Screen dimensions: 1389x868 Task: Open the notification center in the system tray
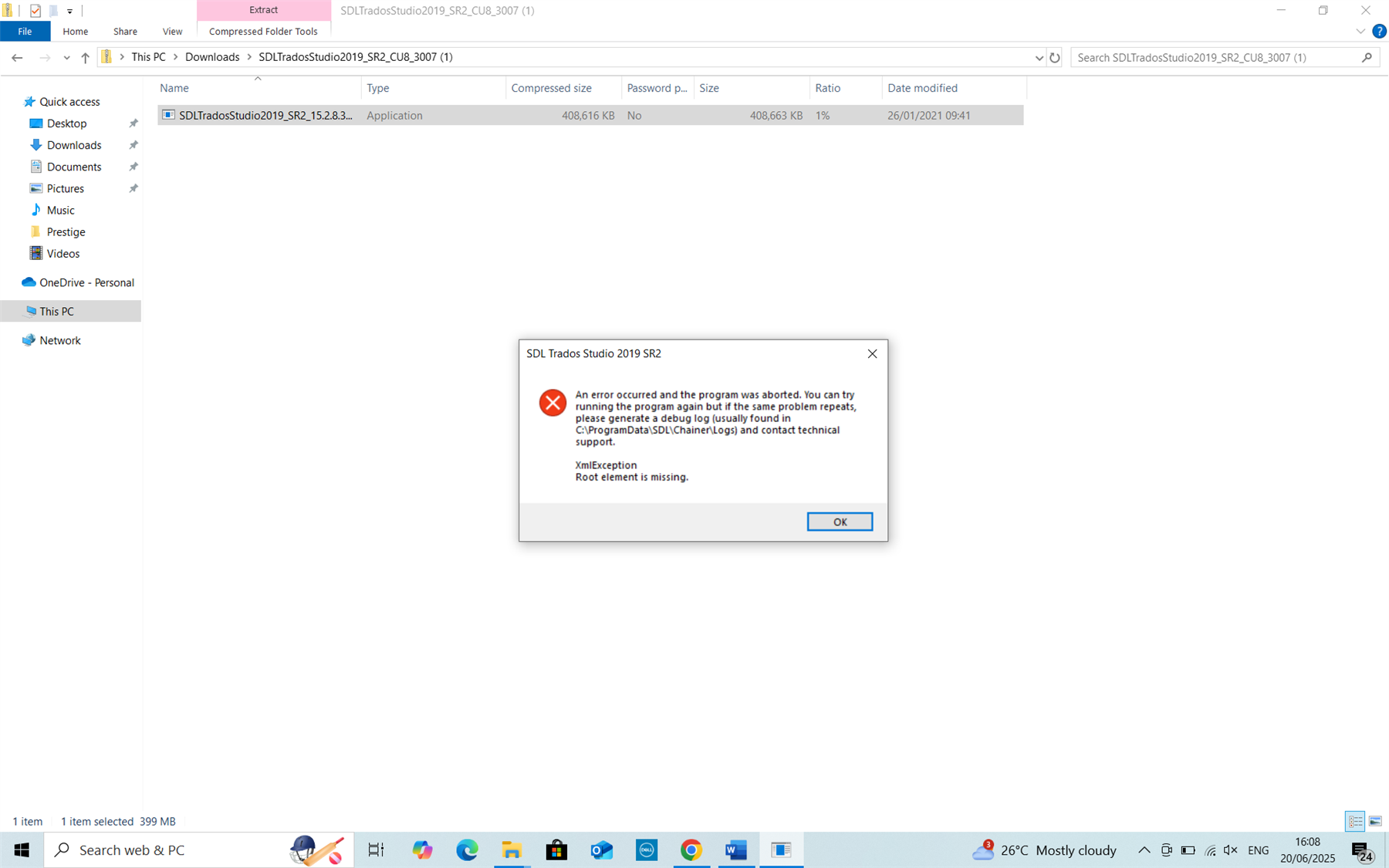click(1362, 849)
